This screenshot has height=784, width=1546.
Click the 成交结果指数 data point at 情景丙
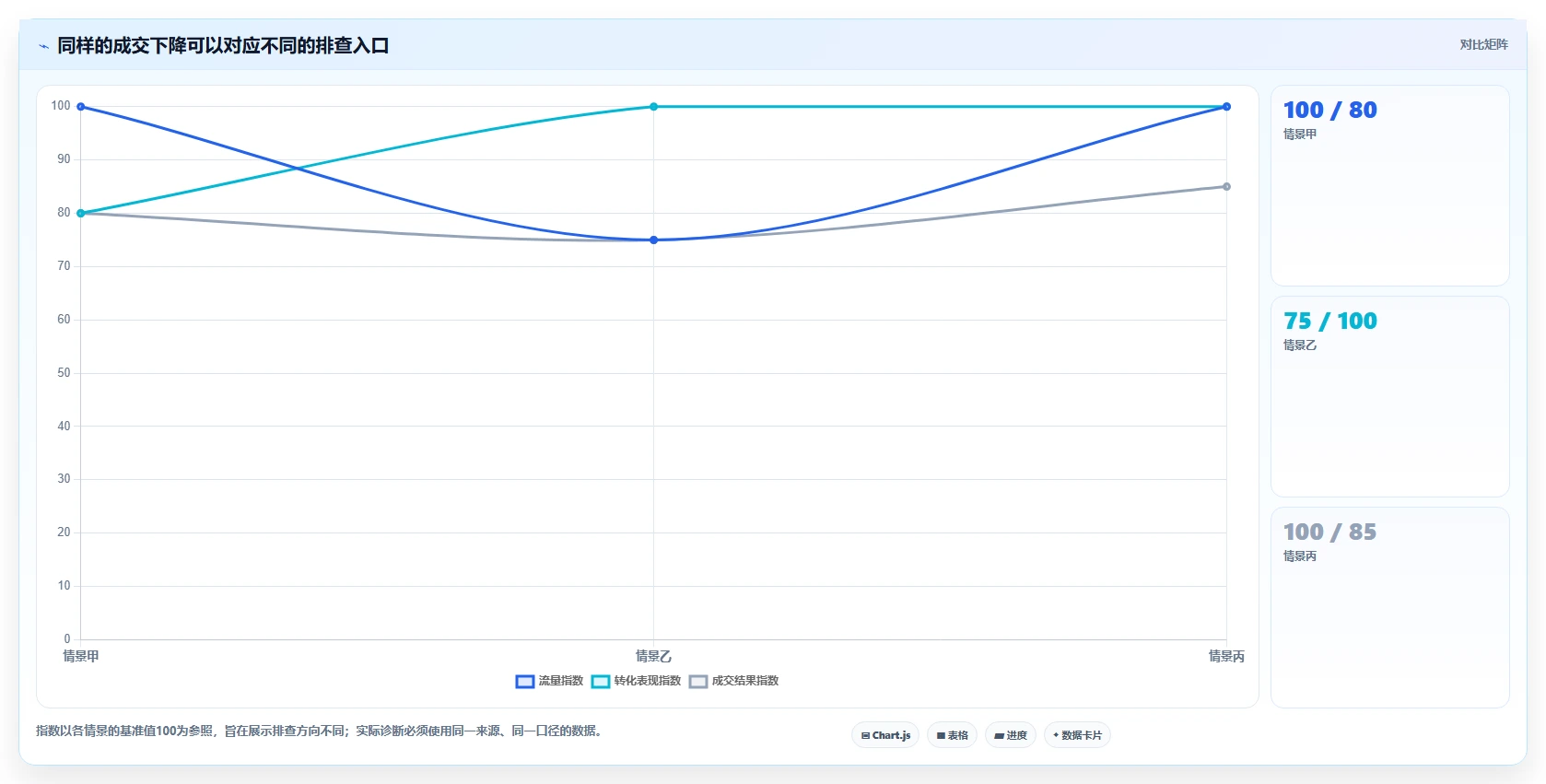(x=1226, y=187)
